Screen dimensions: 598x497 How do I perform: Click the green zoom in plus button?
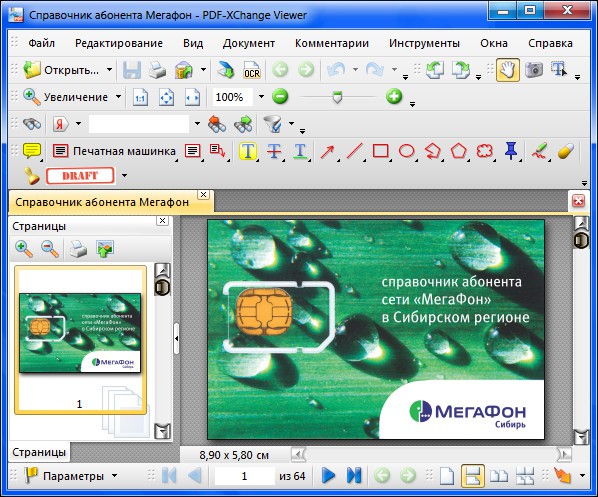(394, 97)
